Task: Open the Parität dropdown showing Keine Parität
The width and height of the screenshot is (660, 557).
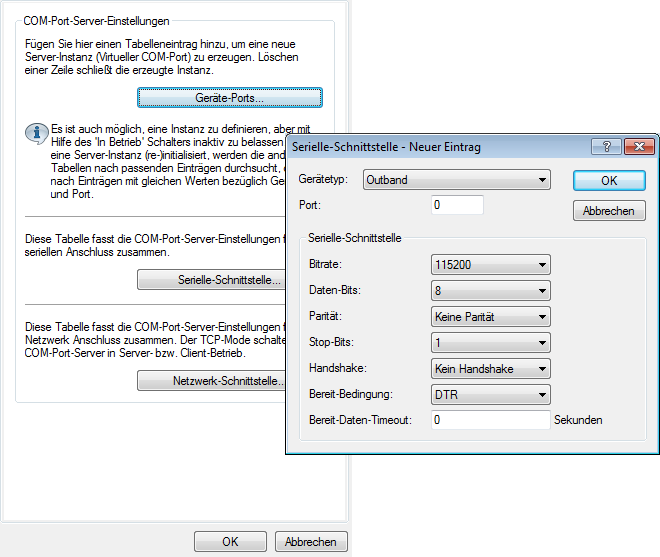Action: [490, 317]
